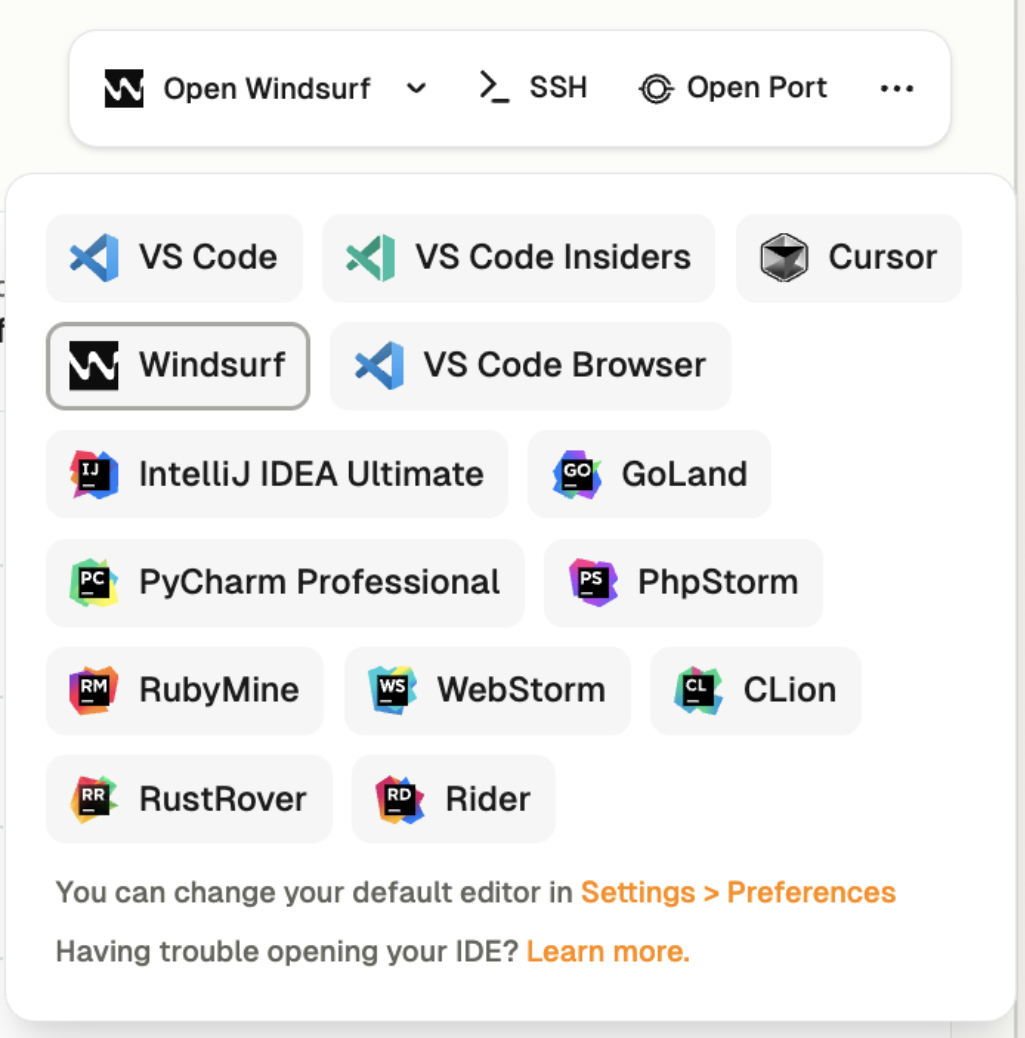This screenshot has width=1025, height=1038.
Task: Open the SSH connection option
Action: coord(533,89)
